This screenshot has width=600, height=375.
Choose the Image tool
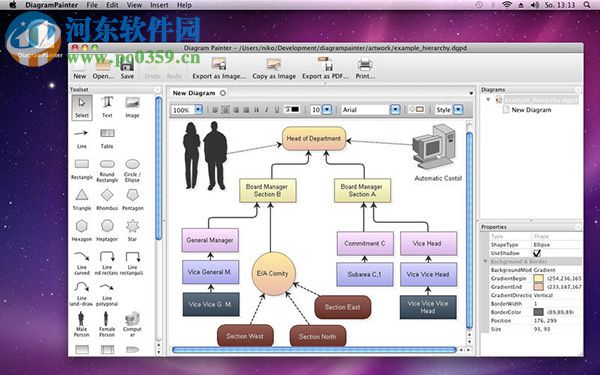[x=132, y=107]
